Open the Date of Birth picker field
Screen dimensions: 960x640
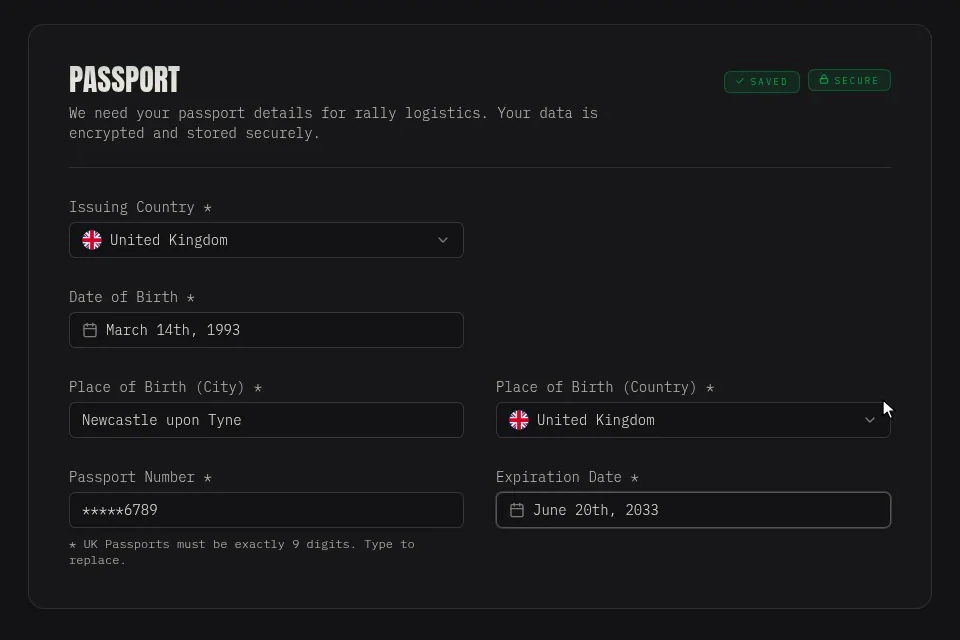pos(266,330)
